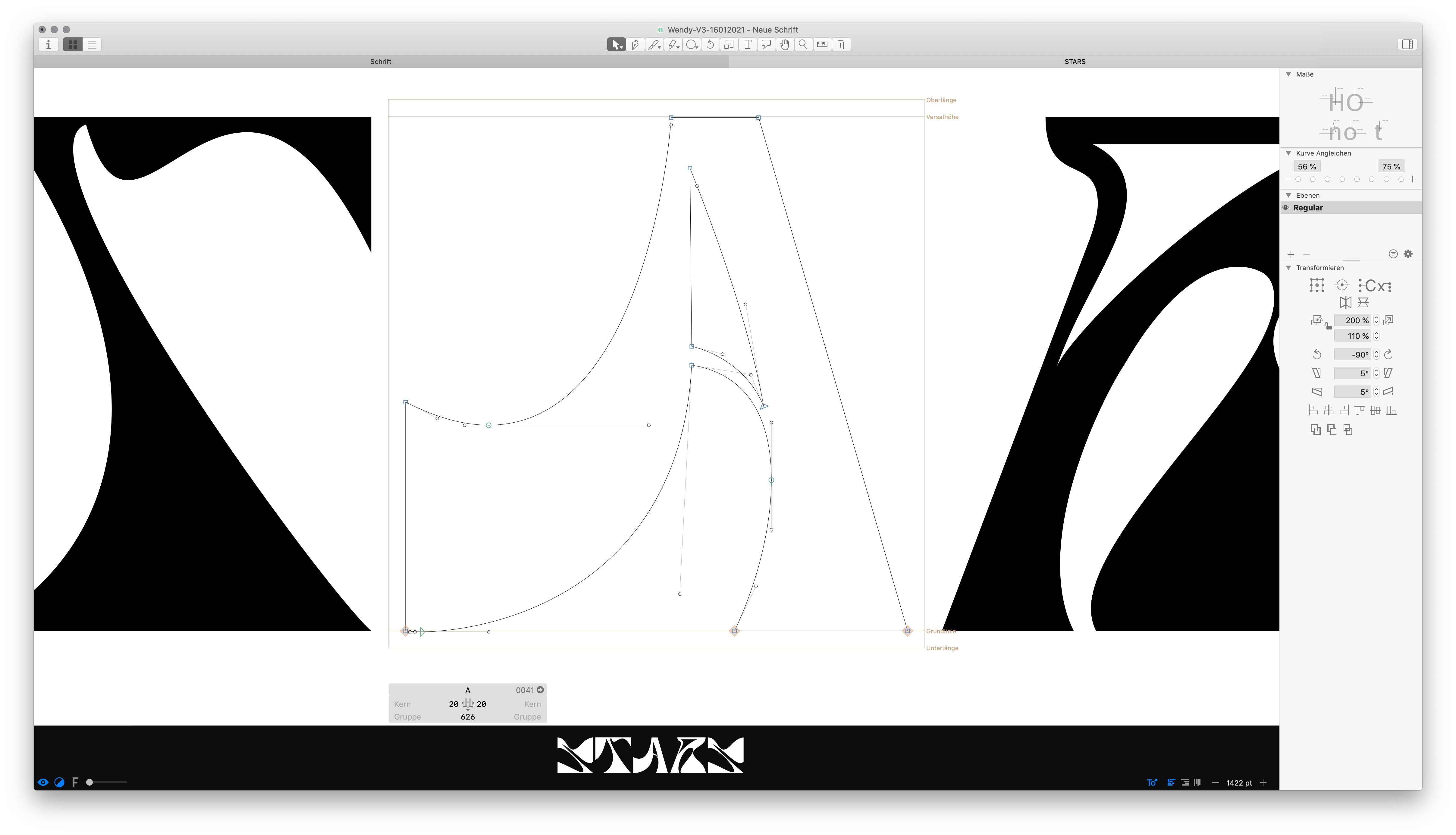The height and width of the screenshot is (835, 1456).
Task: Apply union of paths
Action: [1316, 430]
